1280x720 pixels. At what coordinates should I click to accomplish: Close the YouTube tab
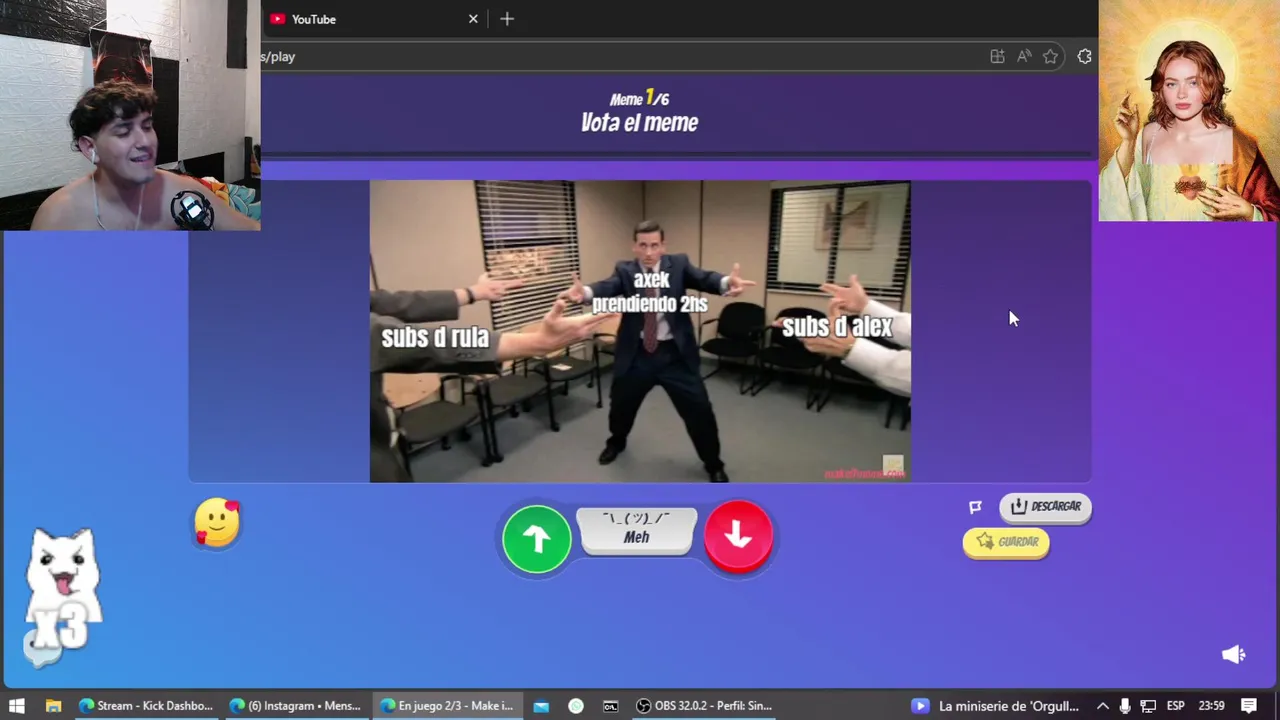tap(473, 19)
